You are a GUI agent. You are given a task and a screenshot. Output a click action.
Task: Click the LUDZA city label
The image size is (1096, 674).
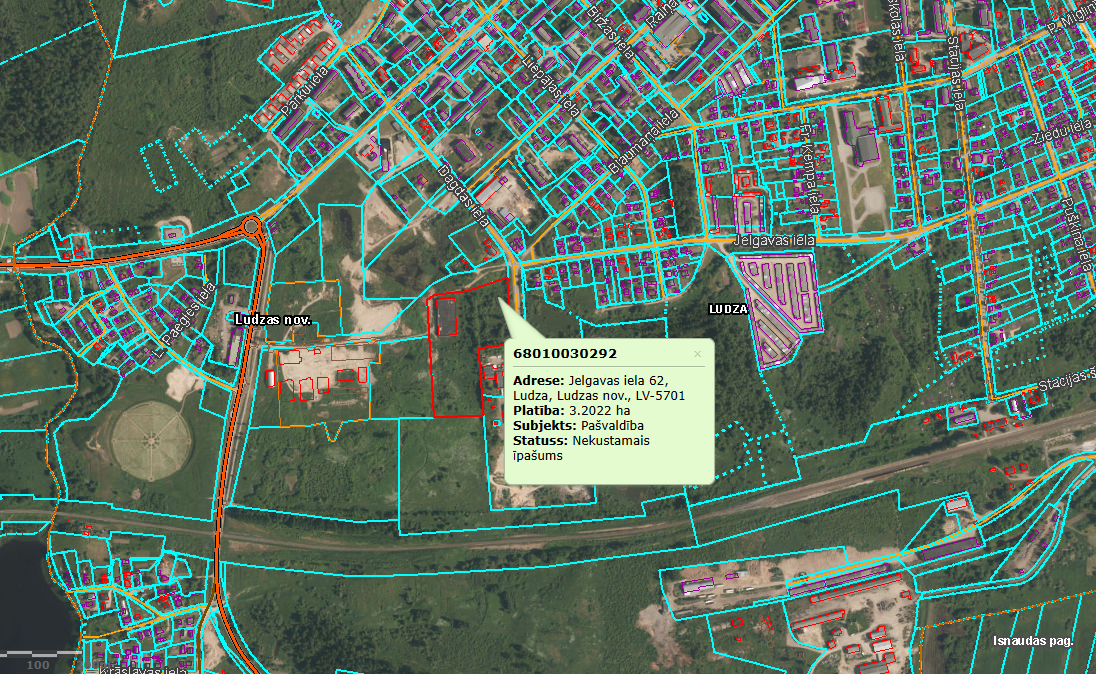728,310
